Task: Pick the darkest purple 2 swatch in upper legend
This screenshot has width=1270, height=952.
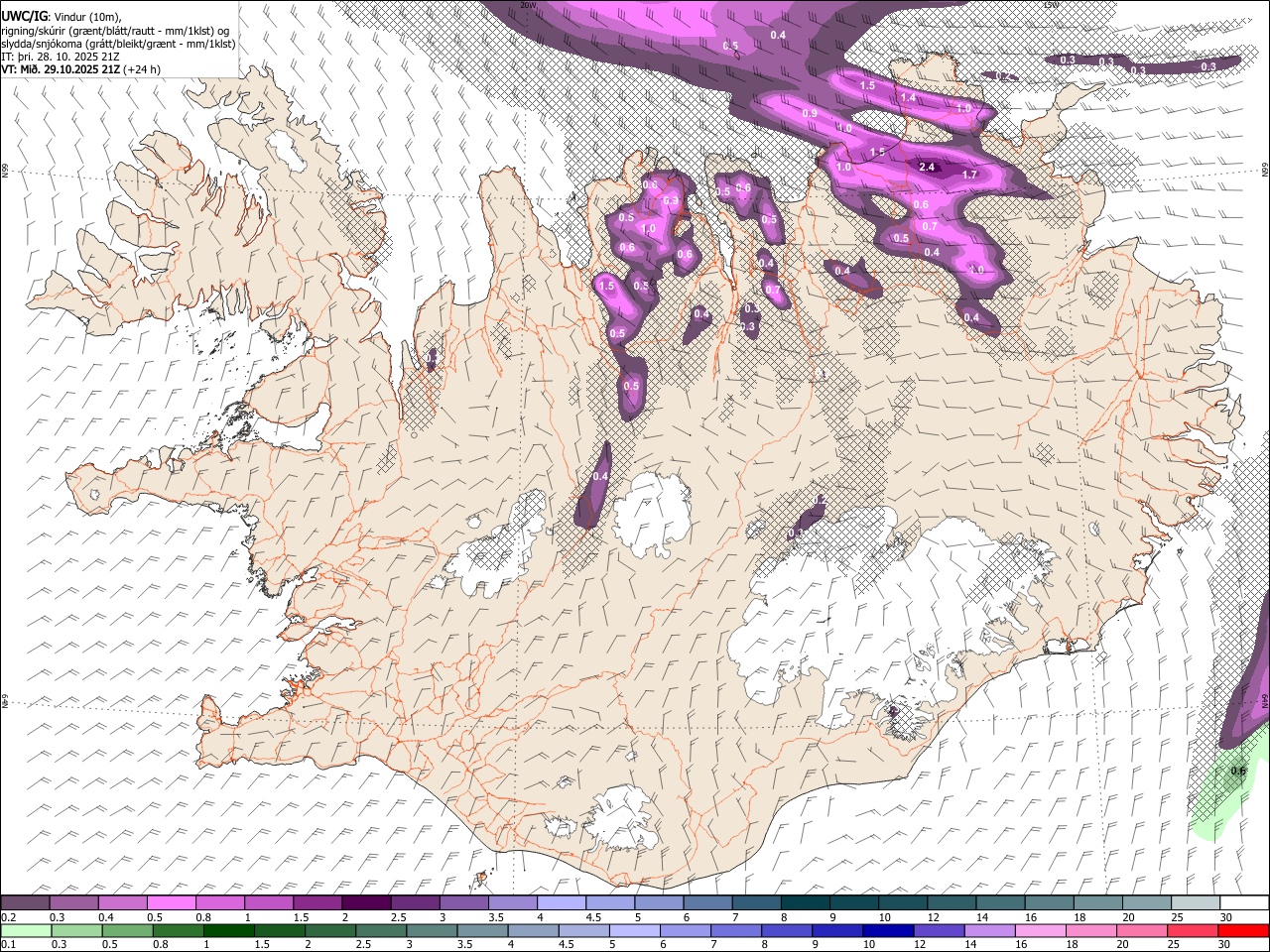Action: click(366, 903)
